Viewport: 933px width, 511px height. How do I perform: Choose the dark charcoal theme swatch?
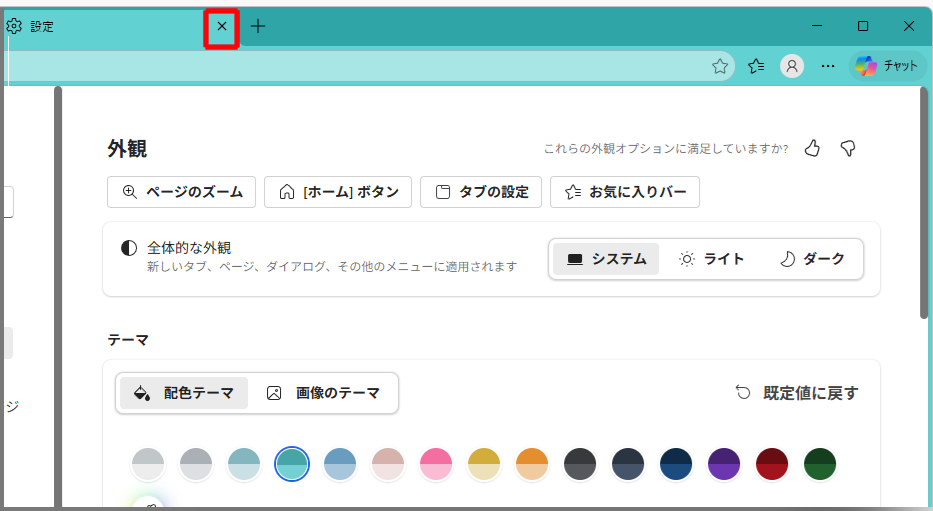point(580,464)
